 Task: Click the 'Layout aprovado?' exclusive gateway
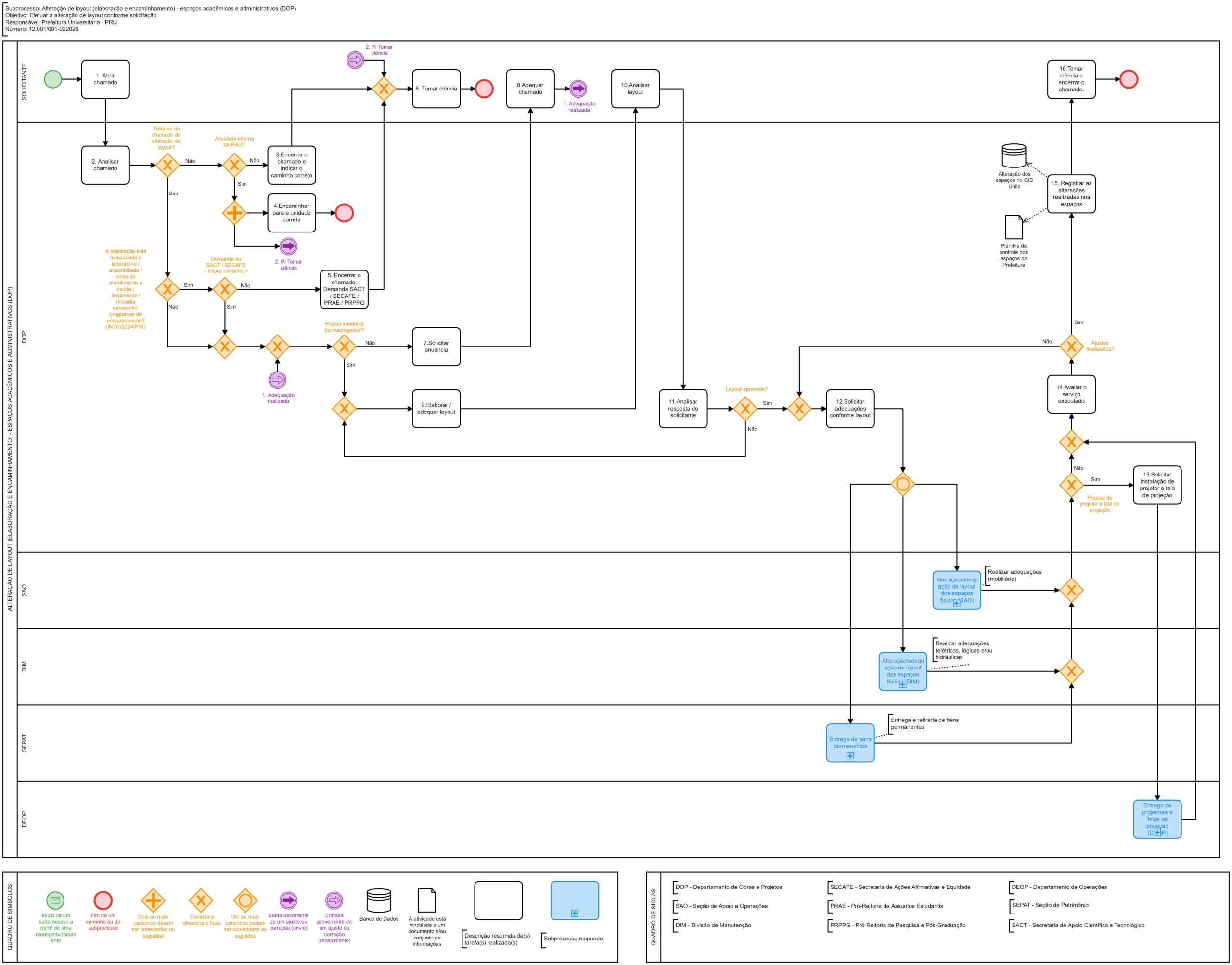point(745,409)
